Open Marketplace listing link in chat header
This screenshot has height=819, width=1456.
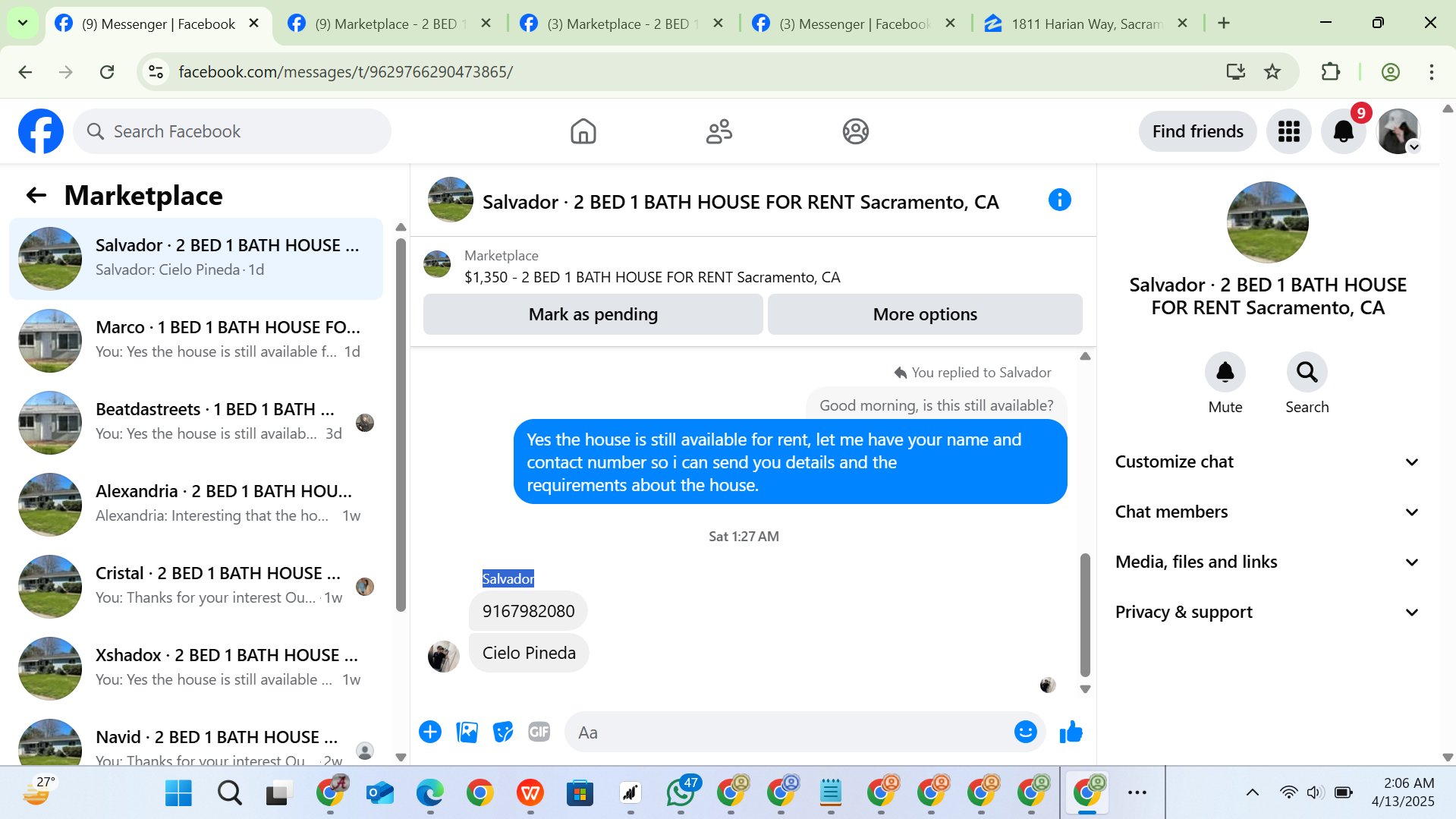coord(652,278)
